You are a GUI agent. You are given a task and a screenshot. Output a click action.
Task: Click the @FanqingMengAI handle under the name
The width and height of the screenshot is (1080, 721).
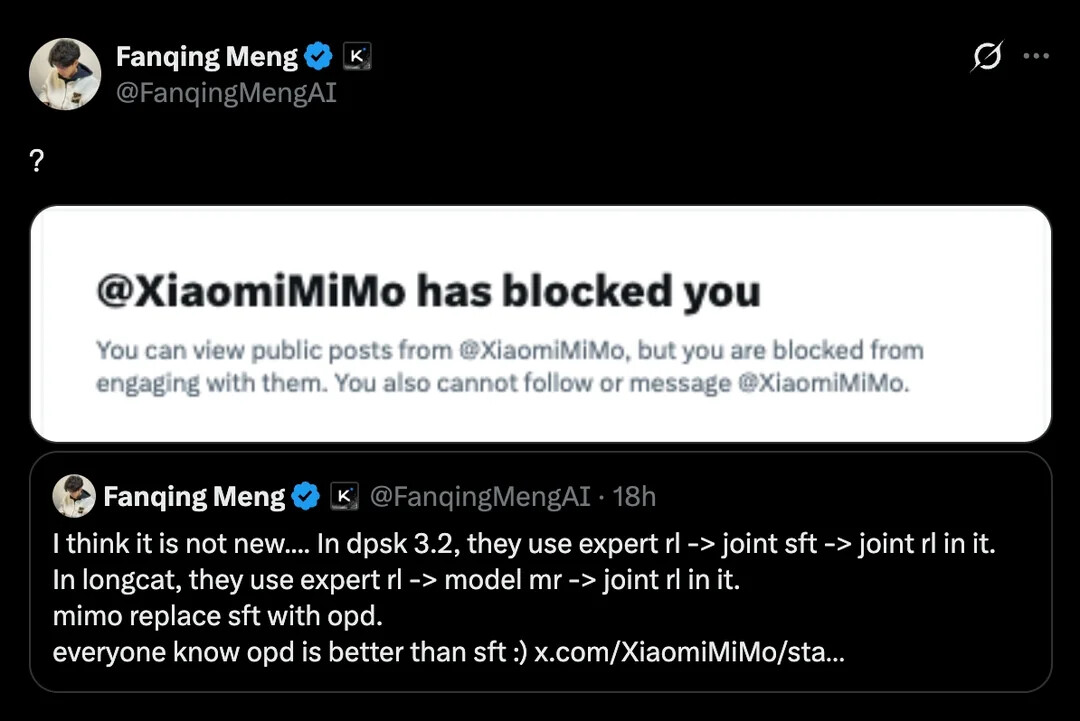[x=226, y=94]
